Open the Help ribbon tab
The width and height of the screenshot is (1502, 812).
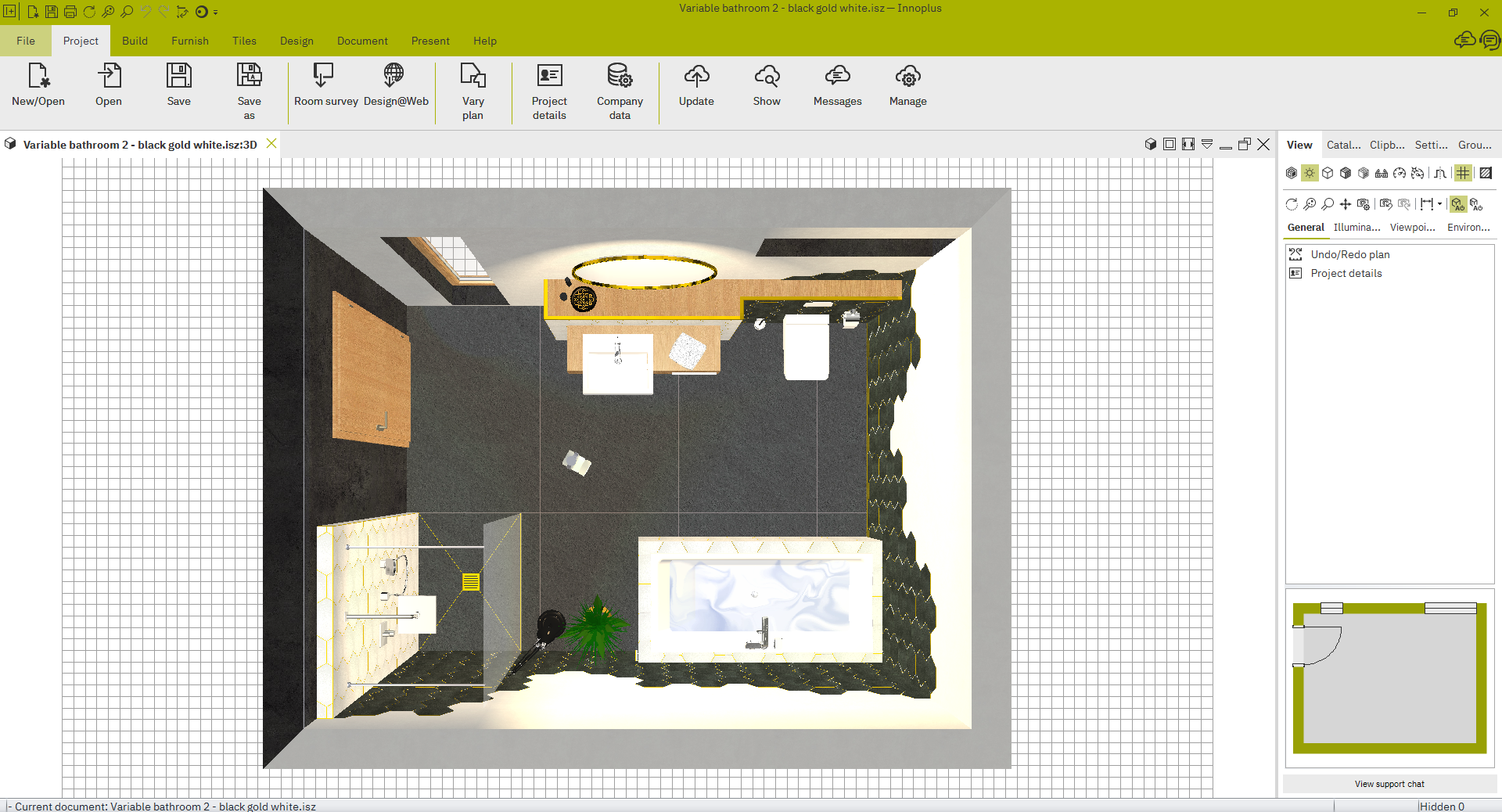coord(485,41)
